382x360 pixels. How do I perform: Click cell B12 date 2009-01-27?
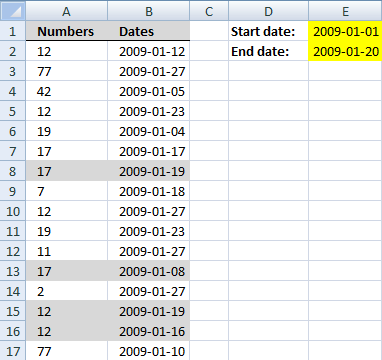click(149, 251)
